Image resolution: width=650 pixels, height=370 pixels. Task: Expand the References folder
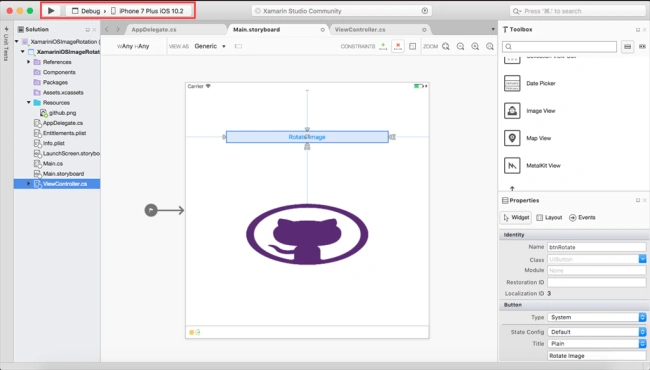click(x=29, y=62)
